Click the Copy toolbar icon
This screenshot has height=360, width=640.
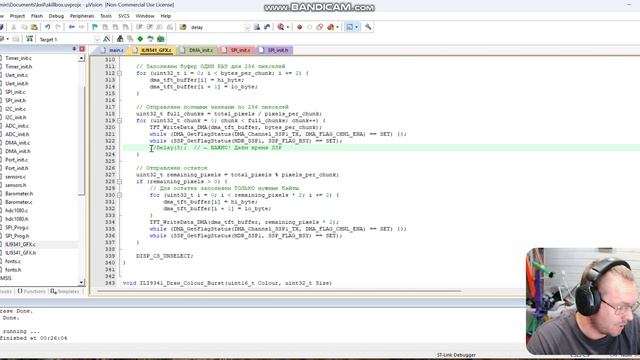click(x=24, y=27)
